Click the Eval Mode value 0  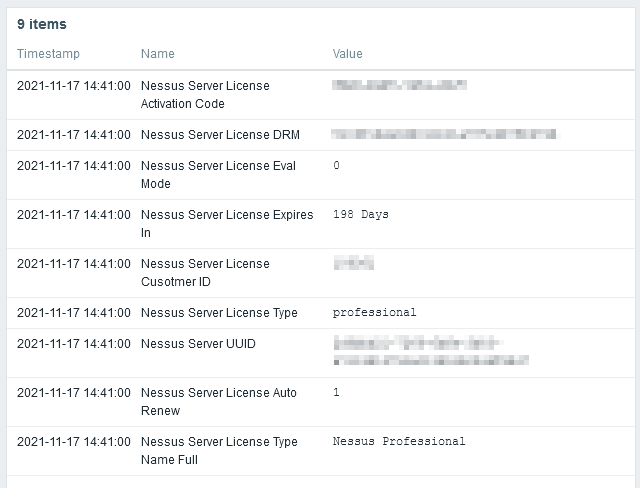[336, 165]
